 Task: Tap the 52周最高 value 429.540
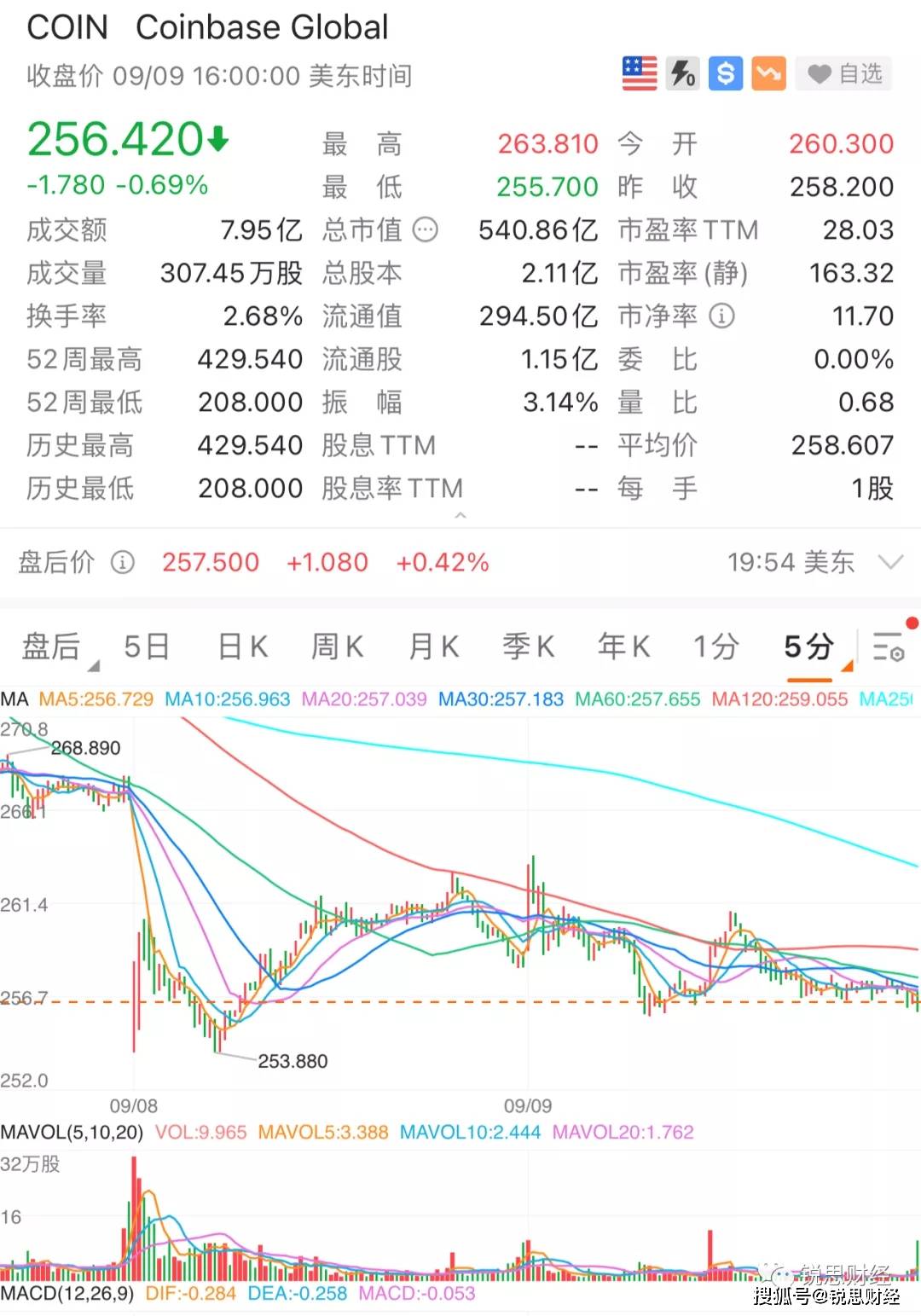(x=250, y=359)
